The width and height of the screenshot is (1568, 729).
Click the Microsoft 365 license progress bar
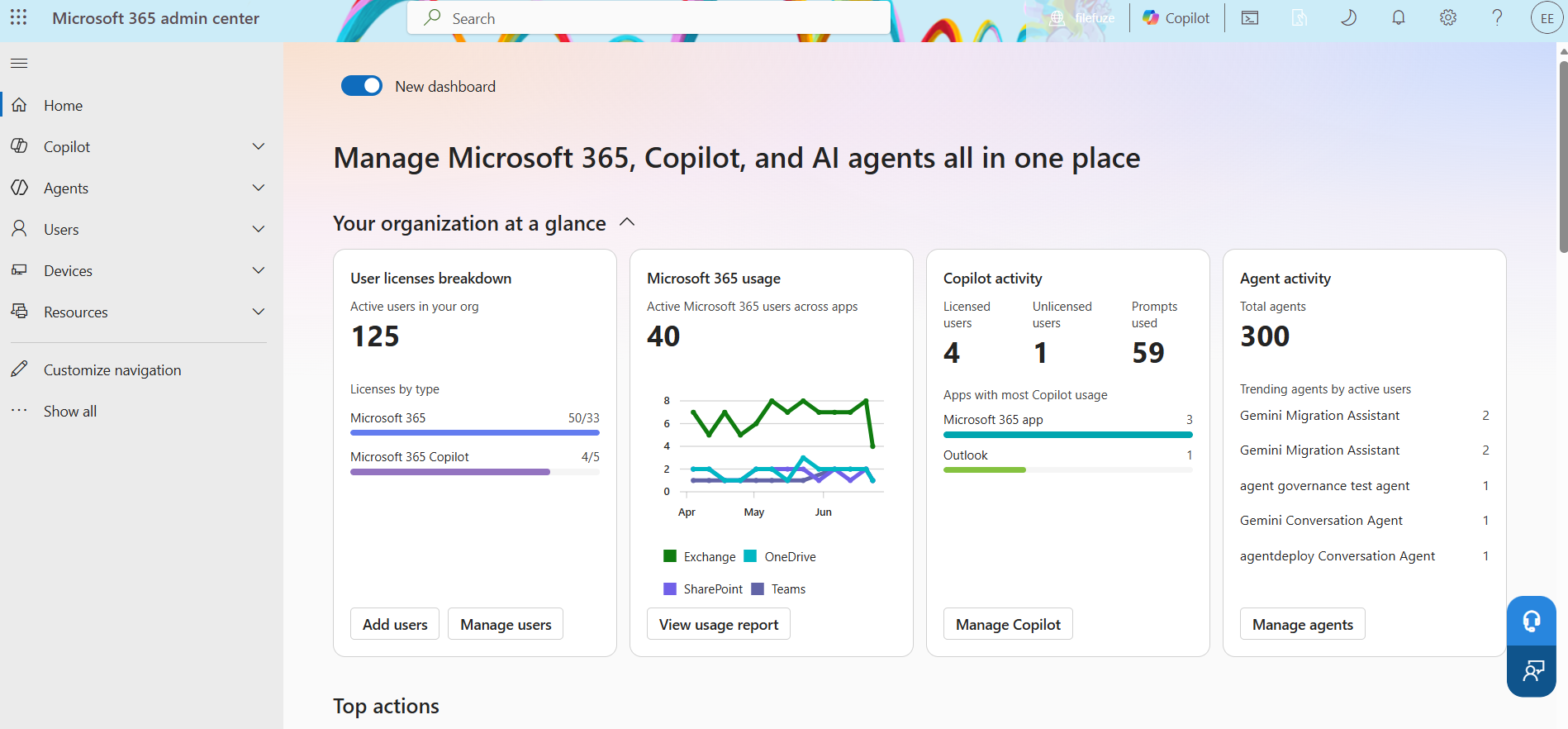click(475, 432)
